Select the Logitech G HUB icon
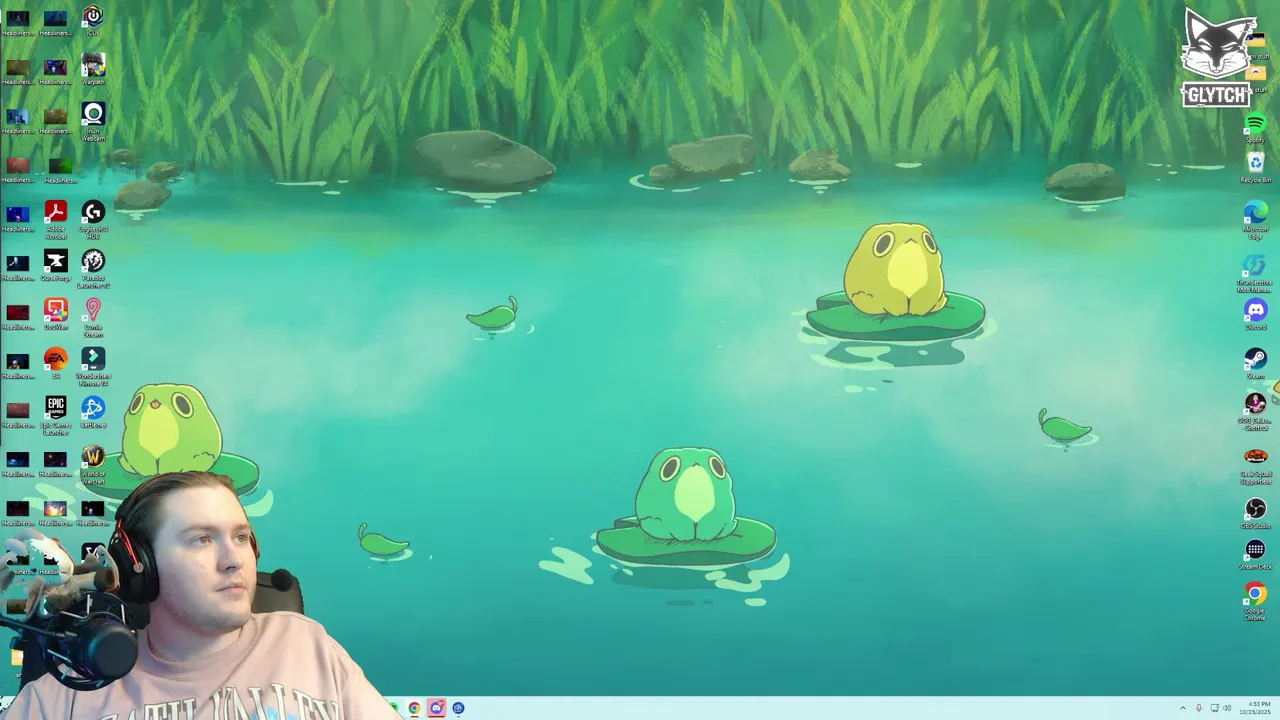 point(93,219)
